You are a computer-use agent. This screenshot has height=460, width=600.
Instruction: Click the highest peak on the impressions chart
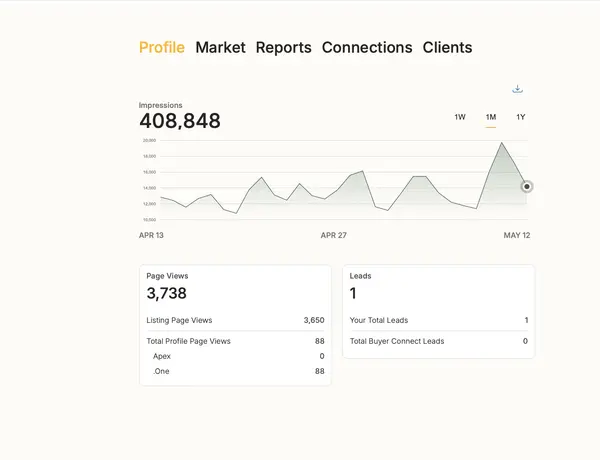tap(502, 143)
